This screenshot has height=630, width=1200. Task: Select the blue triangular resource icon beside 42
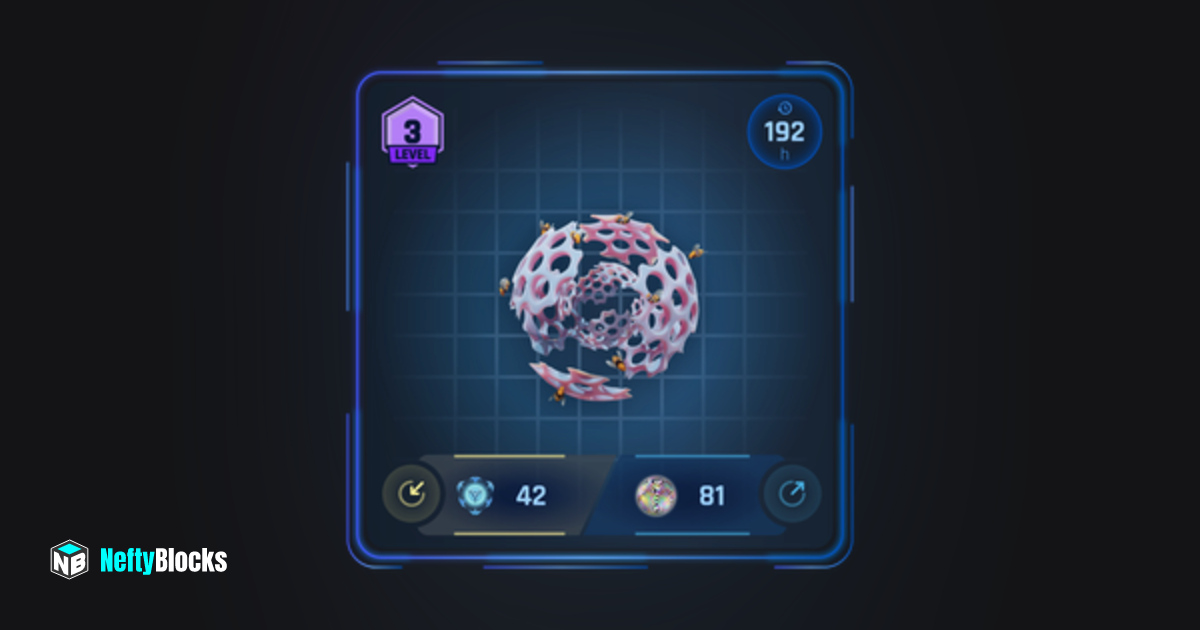(x=475, y=495)
